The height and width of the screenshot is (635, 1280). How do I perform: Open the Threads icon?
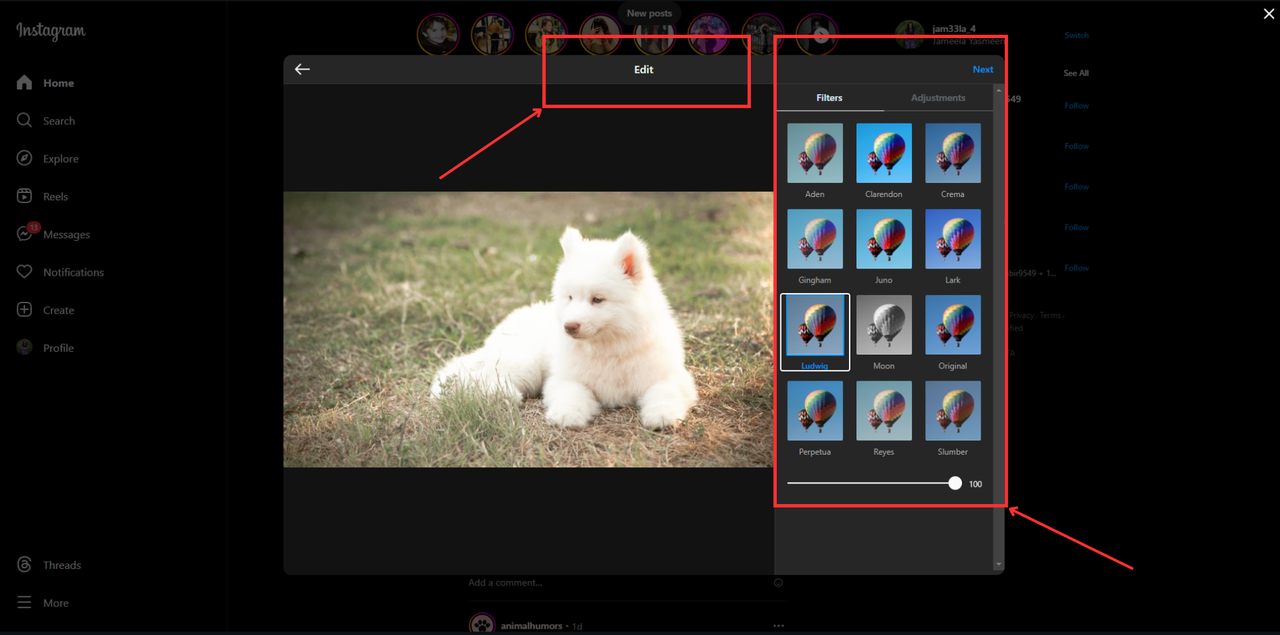pyautogui.click(x=25, y=565)
